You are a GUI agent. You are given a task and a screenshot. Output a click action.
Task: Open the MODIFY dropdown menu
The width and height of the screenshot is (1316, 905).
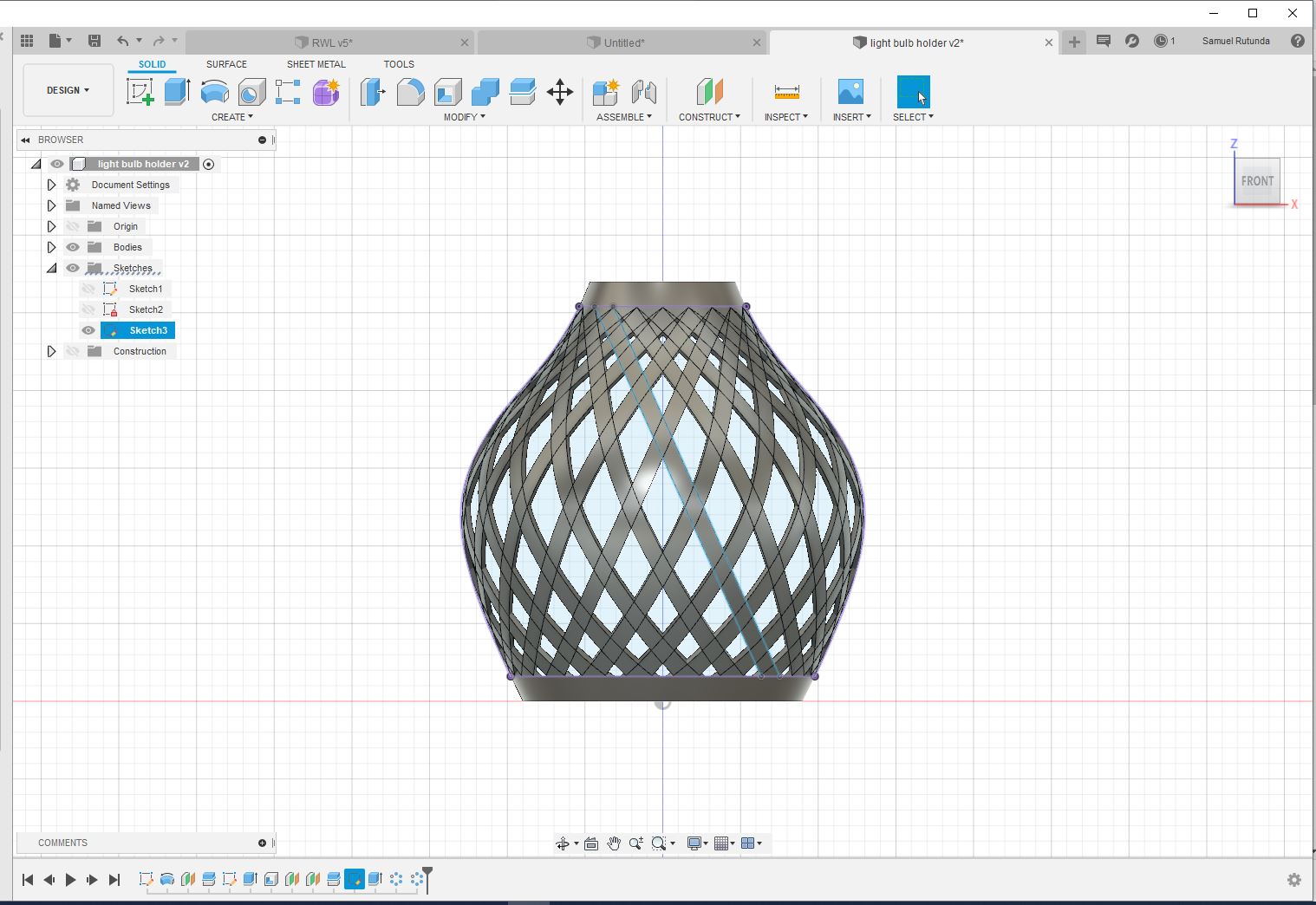coord(465,117)
